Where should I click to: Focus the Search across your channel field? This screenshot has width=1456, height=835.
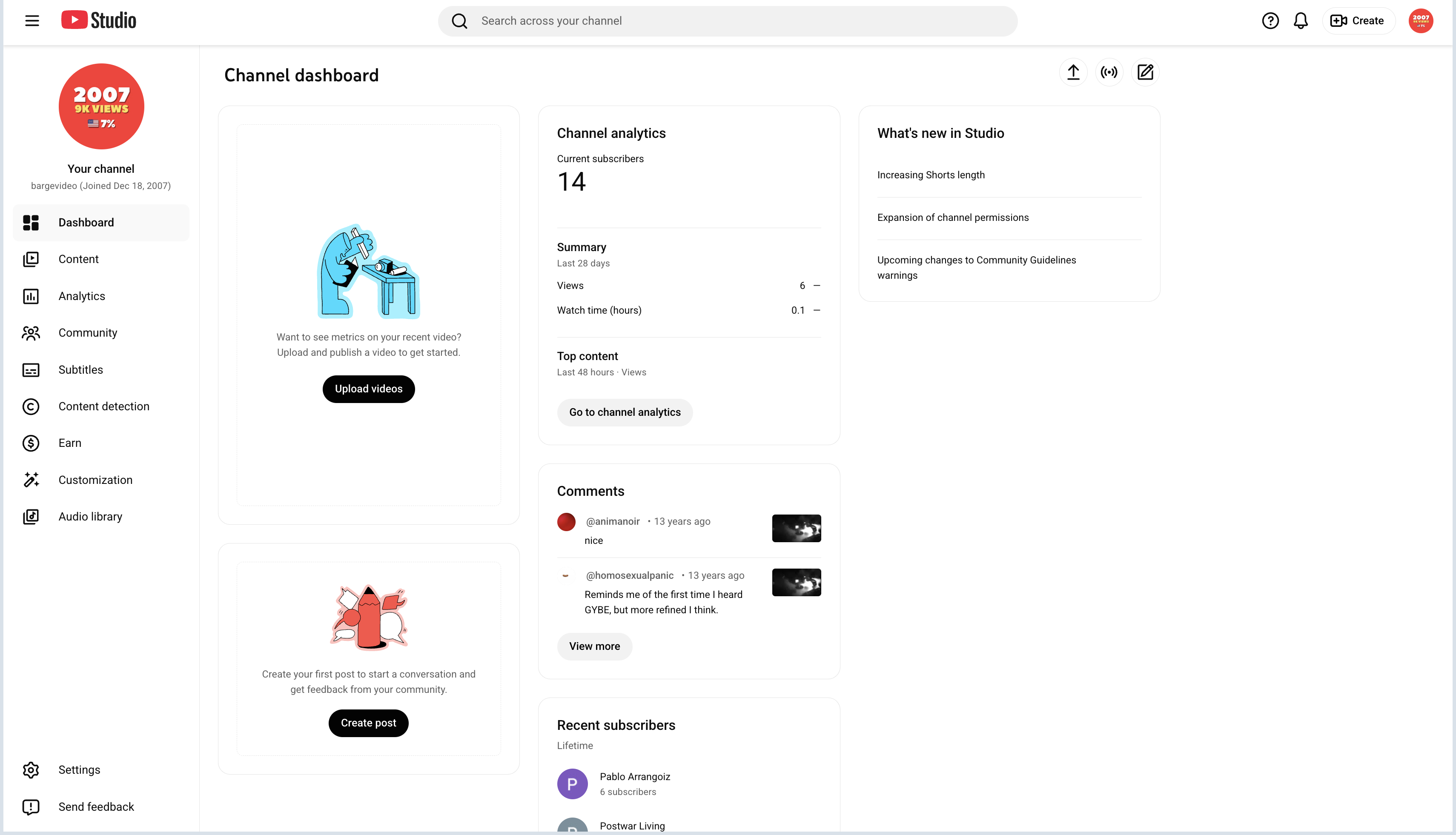tap(728, 21)
